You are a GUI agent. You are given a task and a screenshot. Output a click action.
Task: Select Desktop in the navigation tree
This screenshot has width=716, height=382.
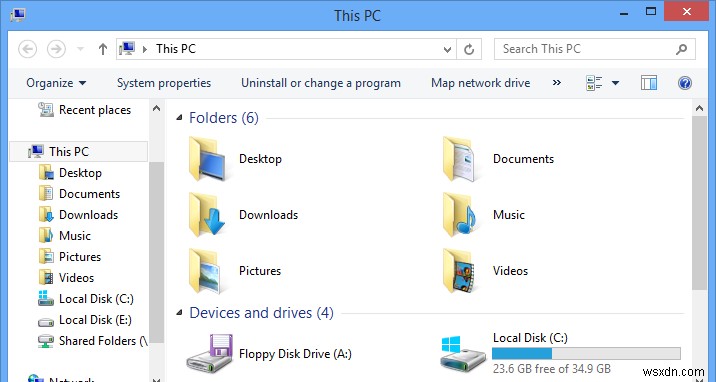[x=70, y=173]
